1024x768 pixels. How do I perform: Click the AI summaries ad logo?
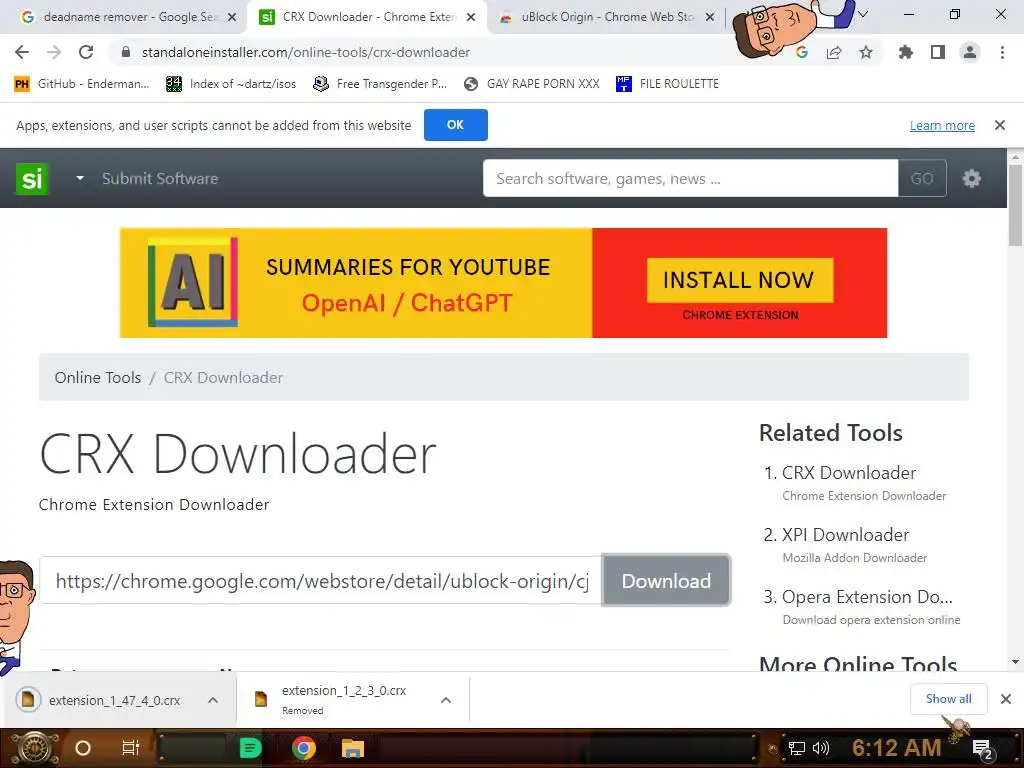pos(193,282)
